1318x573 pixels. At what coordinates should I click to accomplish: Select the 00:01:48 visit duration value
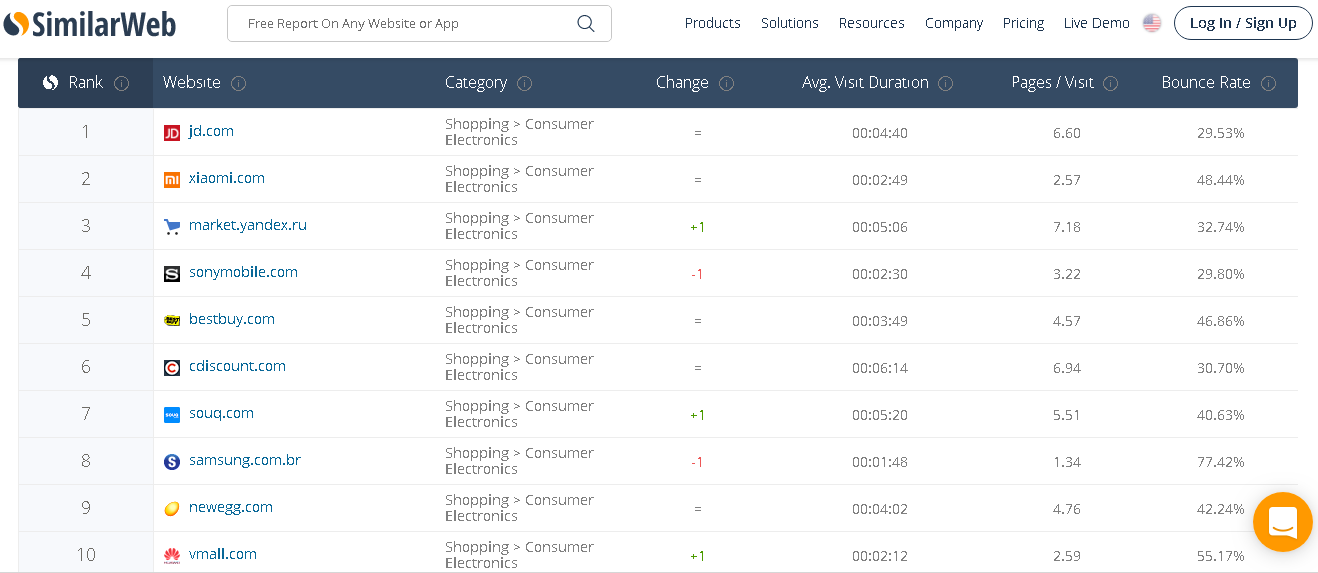[880, 462]
